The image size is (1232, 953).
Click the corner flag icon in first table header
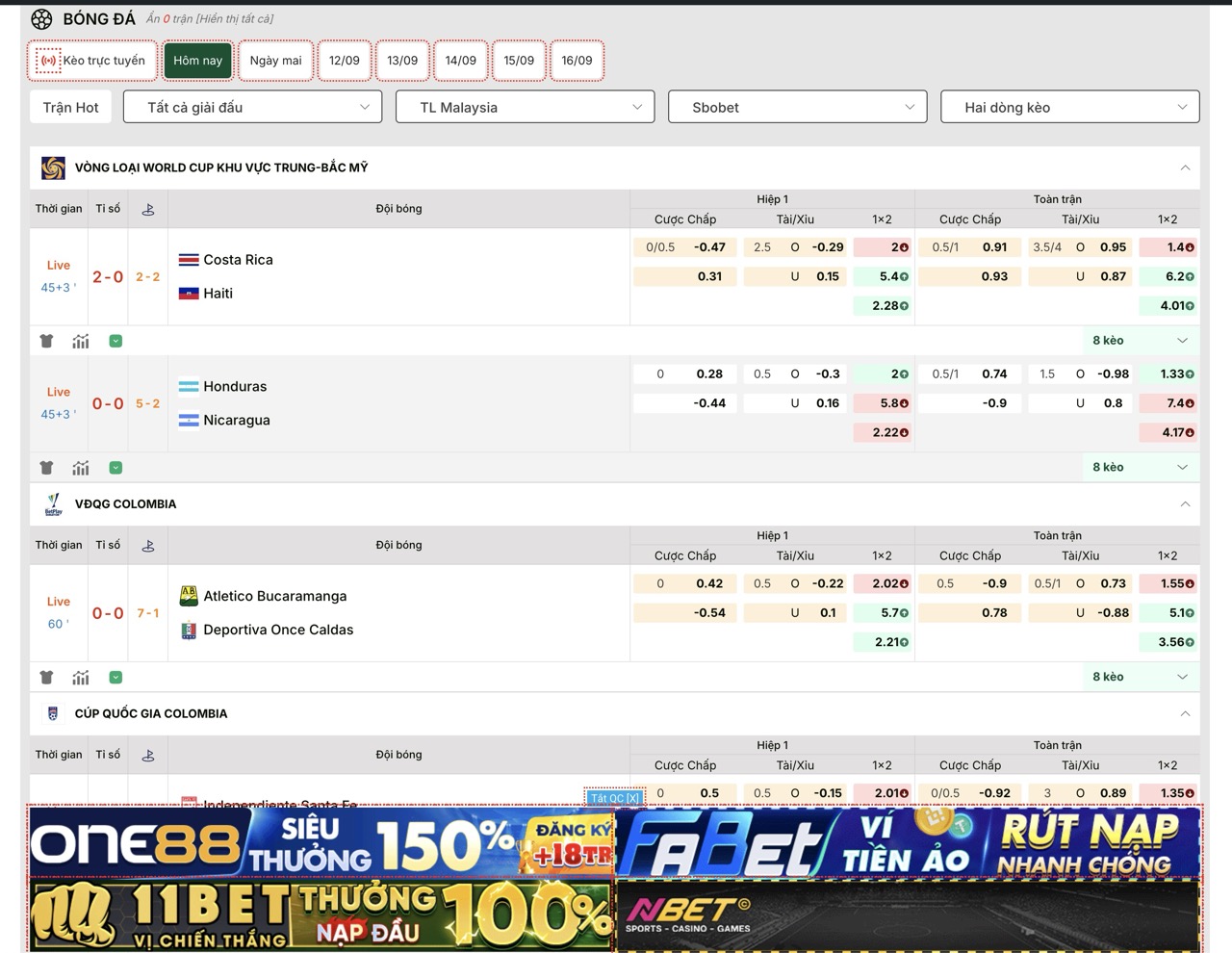point(147,209)
